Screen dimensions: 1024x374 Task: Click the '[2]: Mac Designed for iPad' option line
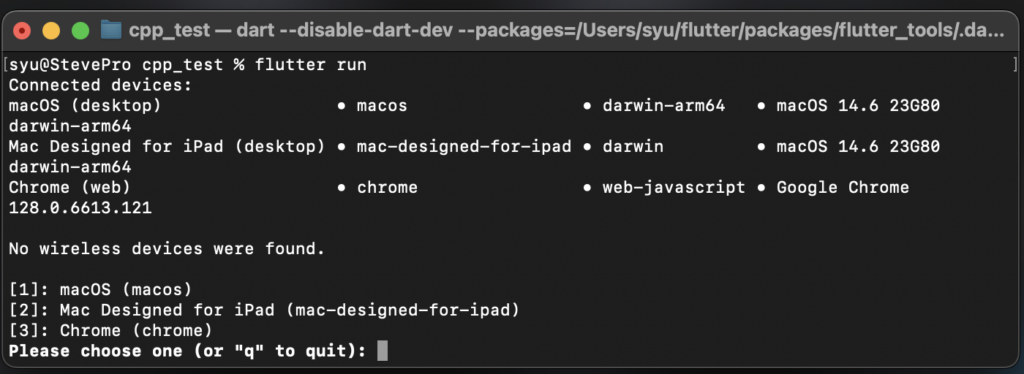264,310
